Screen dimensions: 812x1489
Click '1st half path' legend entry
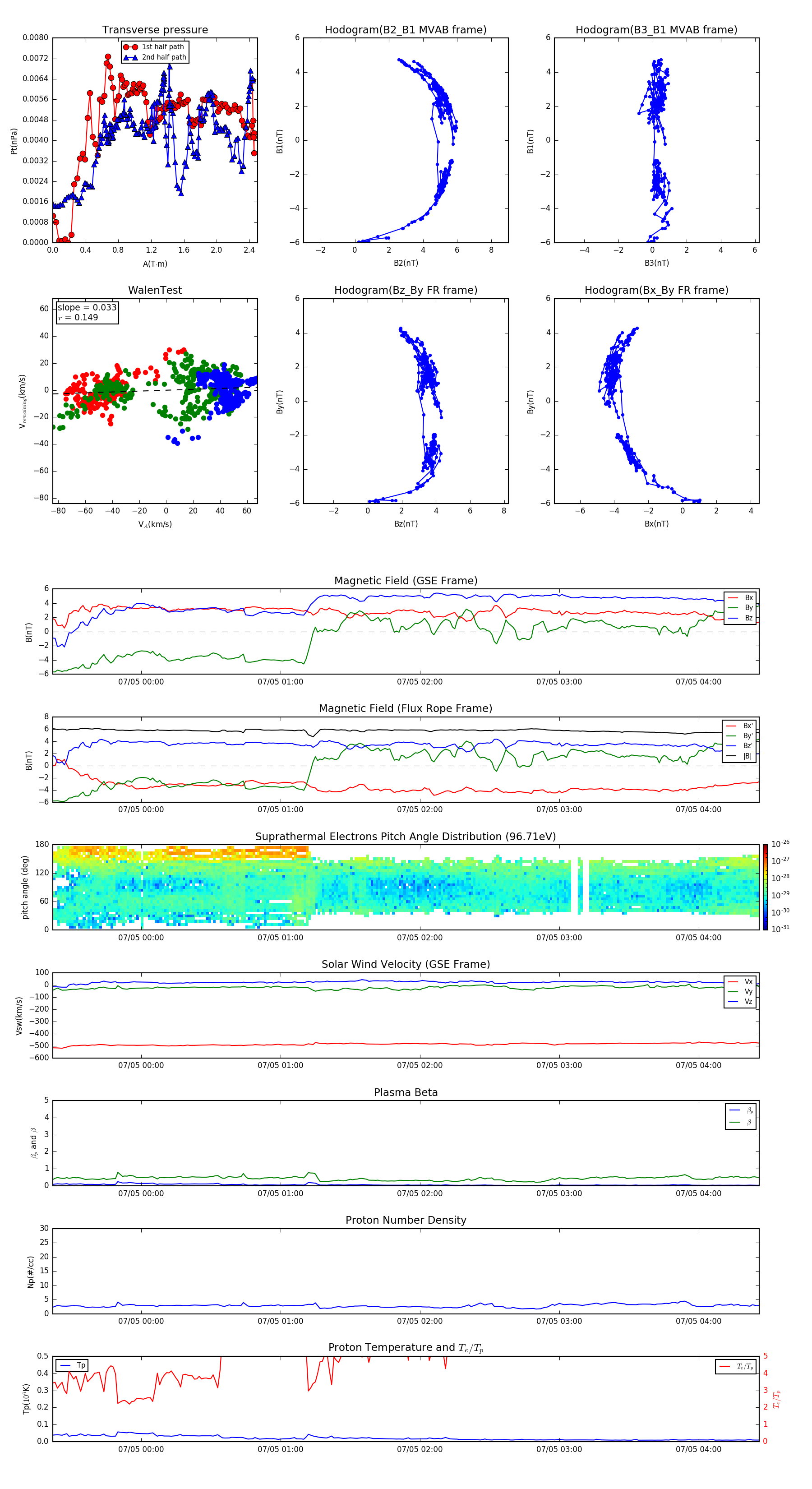(x=154, y=47)
